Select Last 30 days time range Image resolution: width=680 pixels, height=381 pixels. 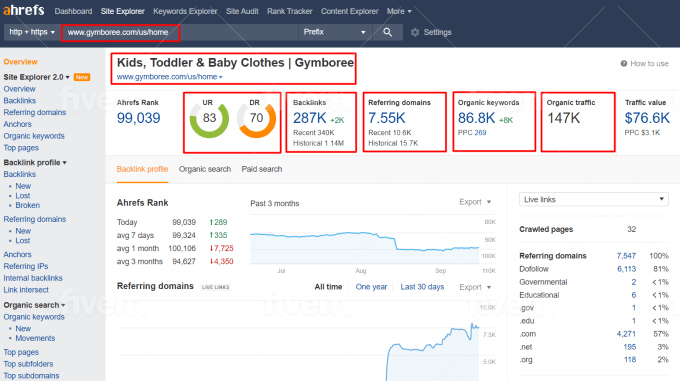tap(422, 287)
